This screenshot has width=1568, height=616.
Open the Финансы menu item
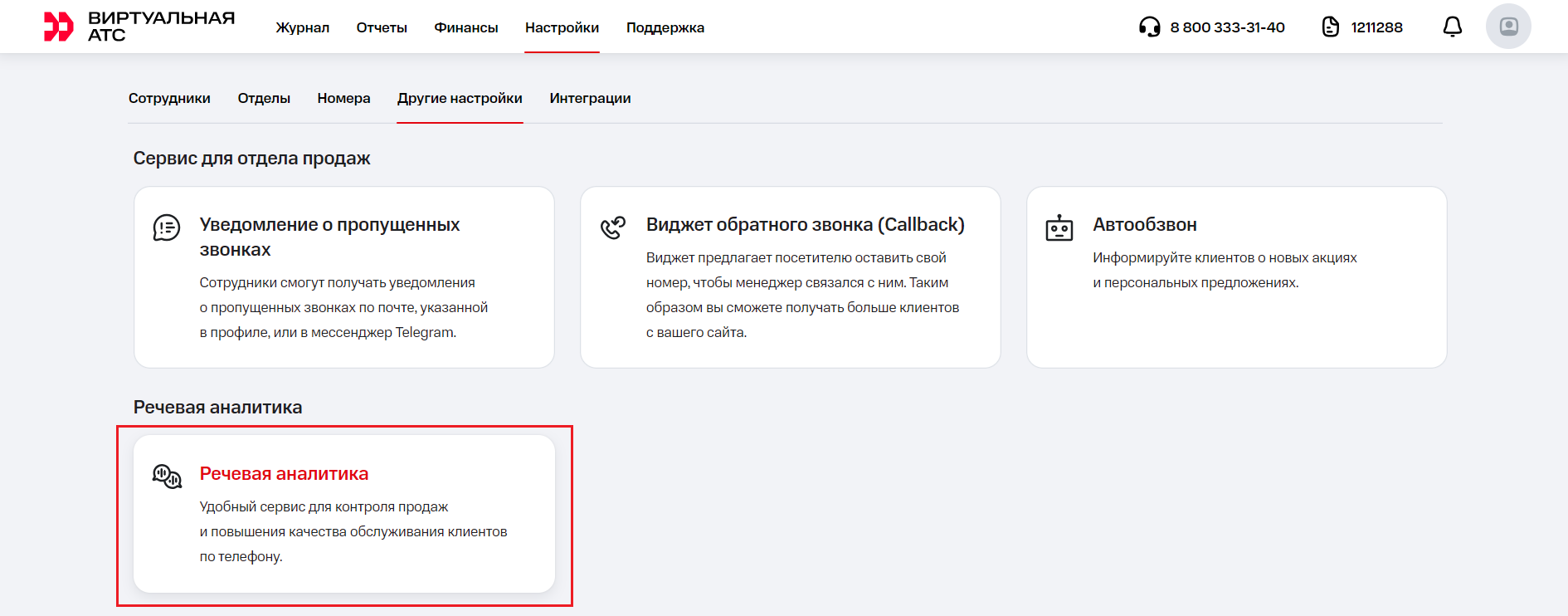[x=465, y=27]
